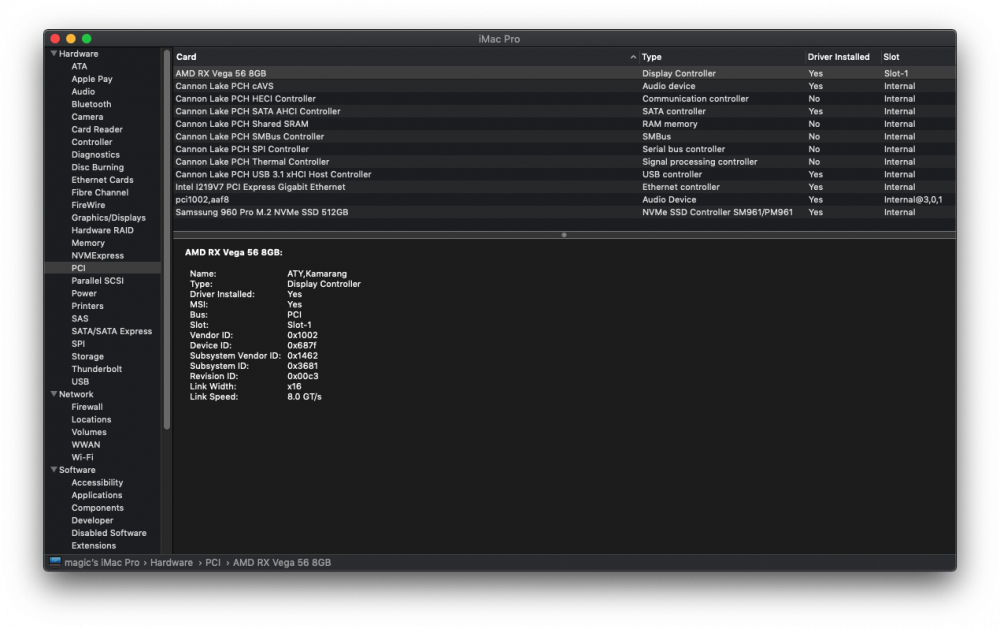Select Cannon Lake PCH USB 3.1 xHCI row

564,174
